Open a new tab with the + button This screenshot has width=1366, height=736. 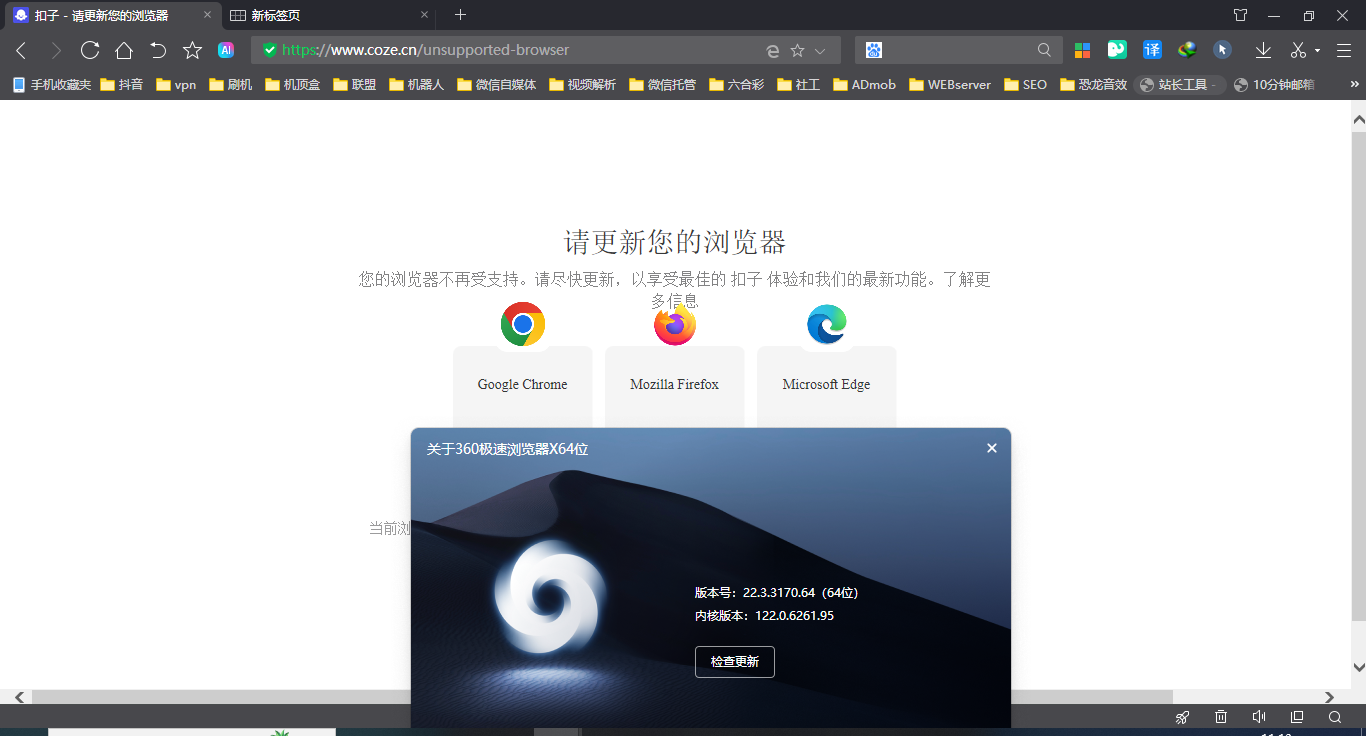coord(458,15)
